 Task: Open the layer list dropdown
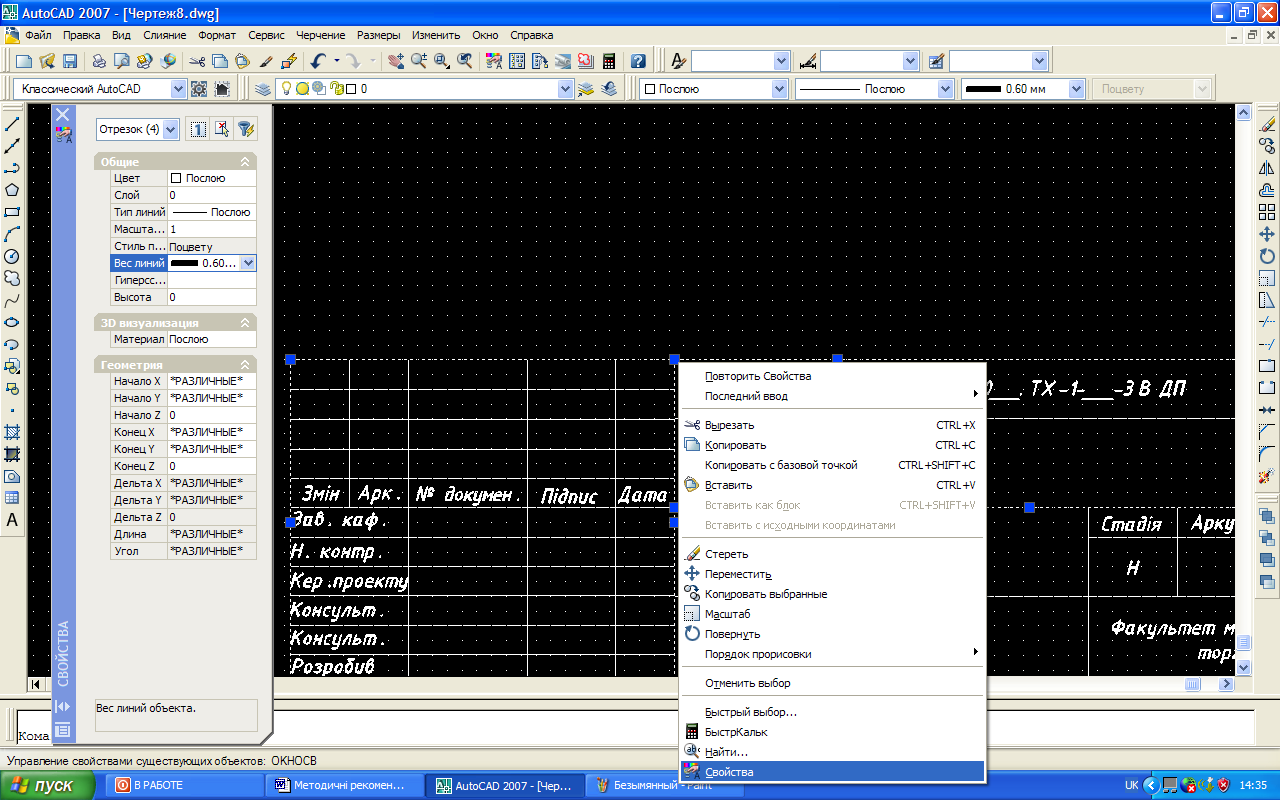[x=565, y=88]
